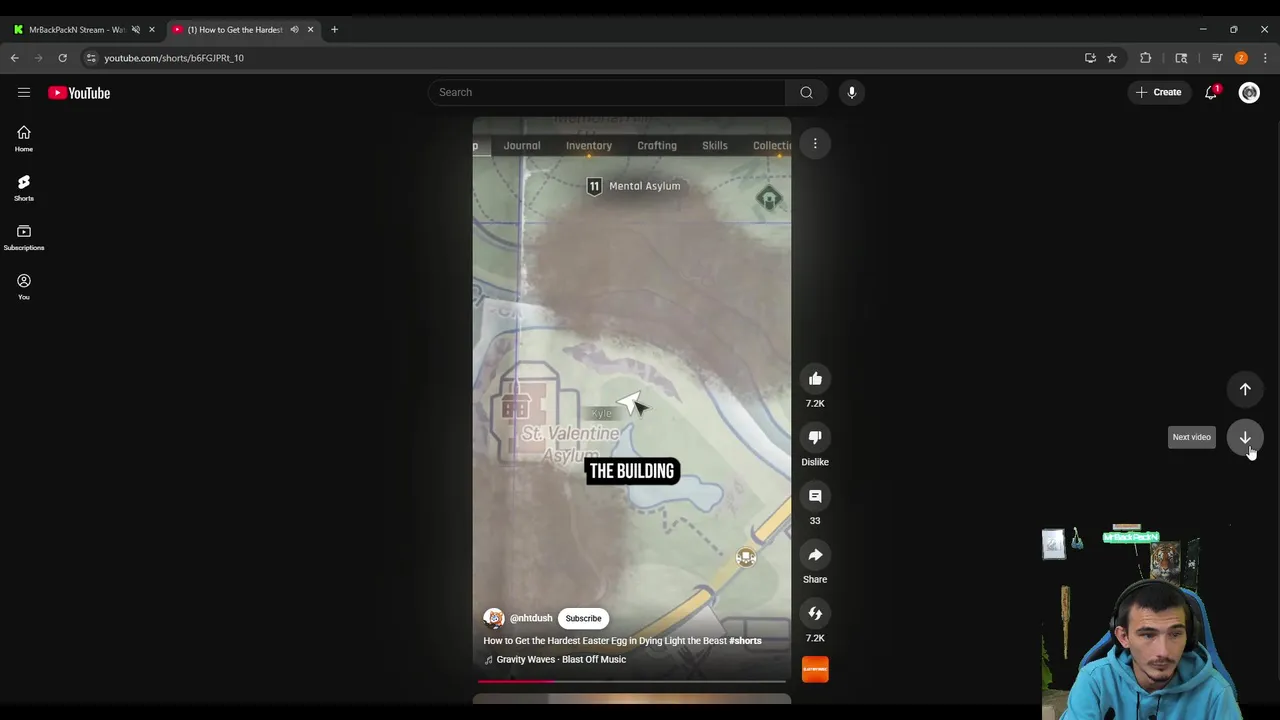Open browser media controls icon
The width and height of the screenshot is (1280, 720).
point(1217,58)
